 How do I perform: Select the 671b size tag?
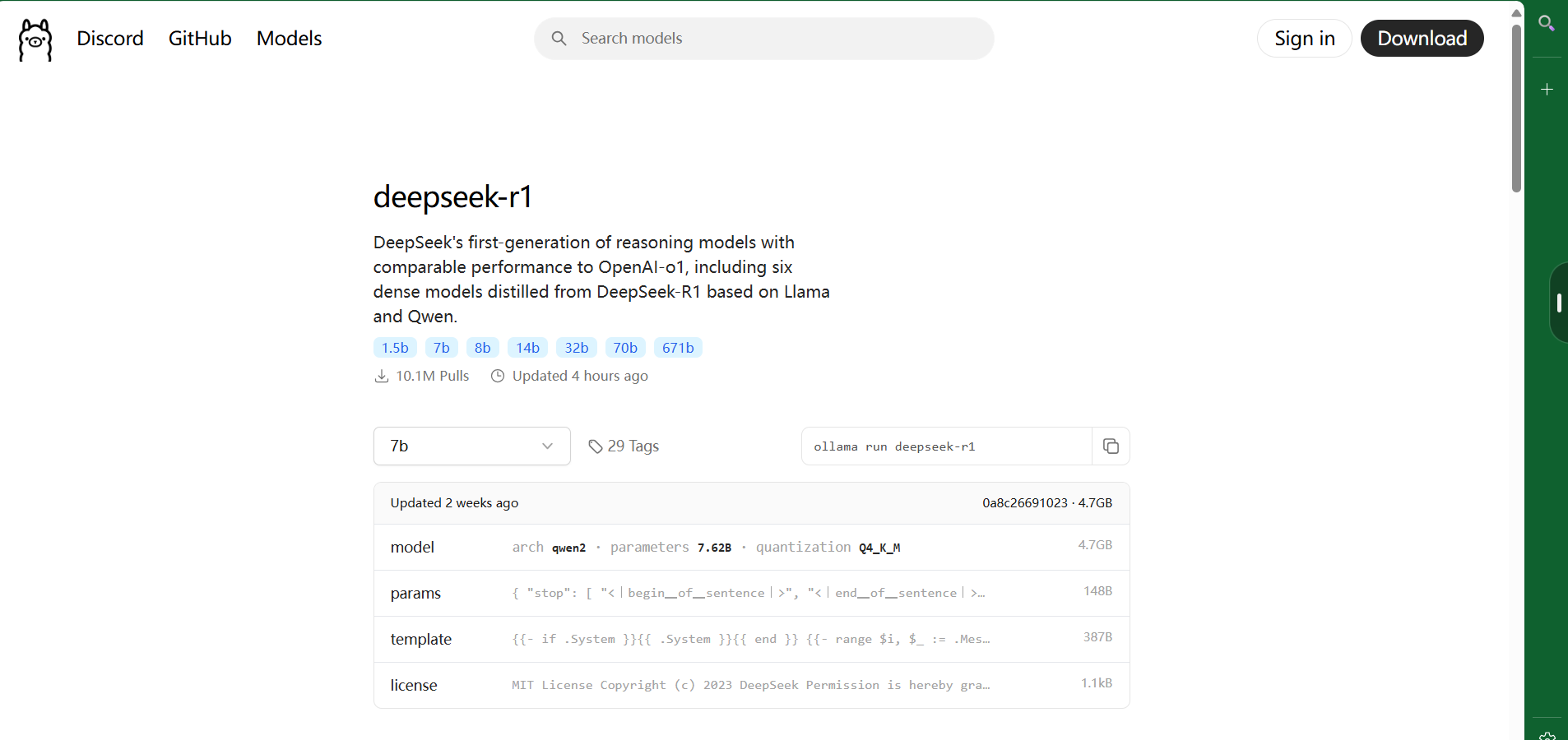678,348
